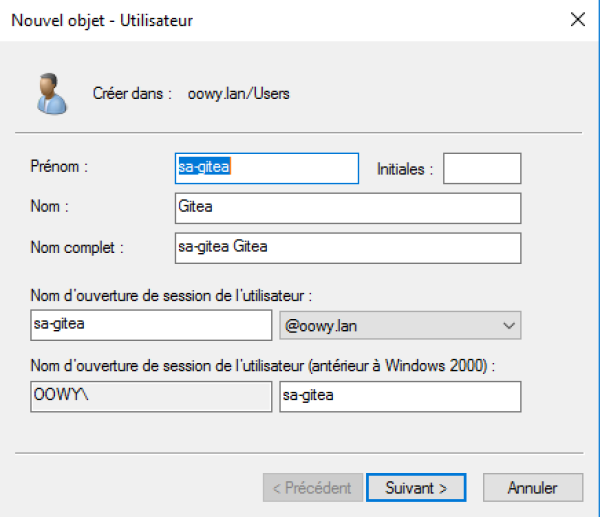Cancel with the Annuler button
The height and width of the screenshot is (517, 600).
(x=532, y=488)
